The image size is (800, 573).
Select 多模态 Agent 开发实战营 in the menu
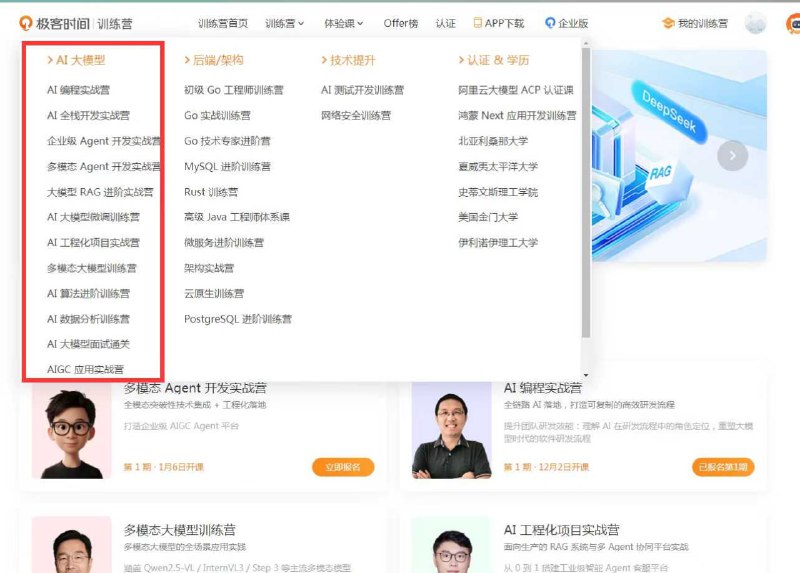104,167
